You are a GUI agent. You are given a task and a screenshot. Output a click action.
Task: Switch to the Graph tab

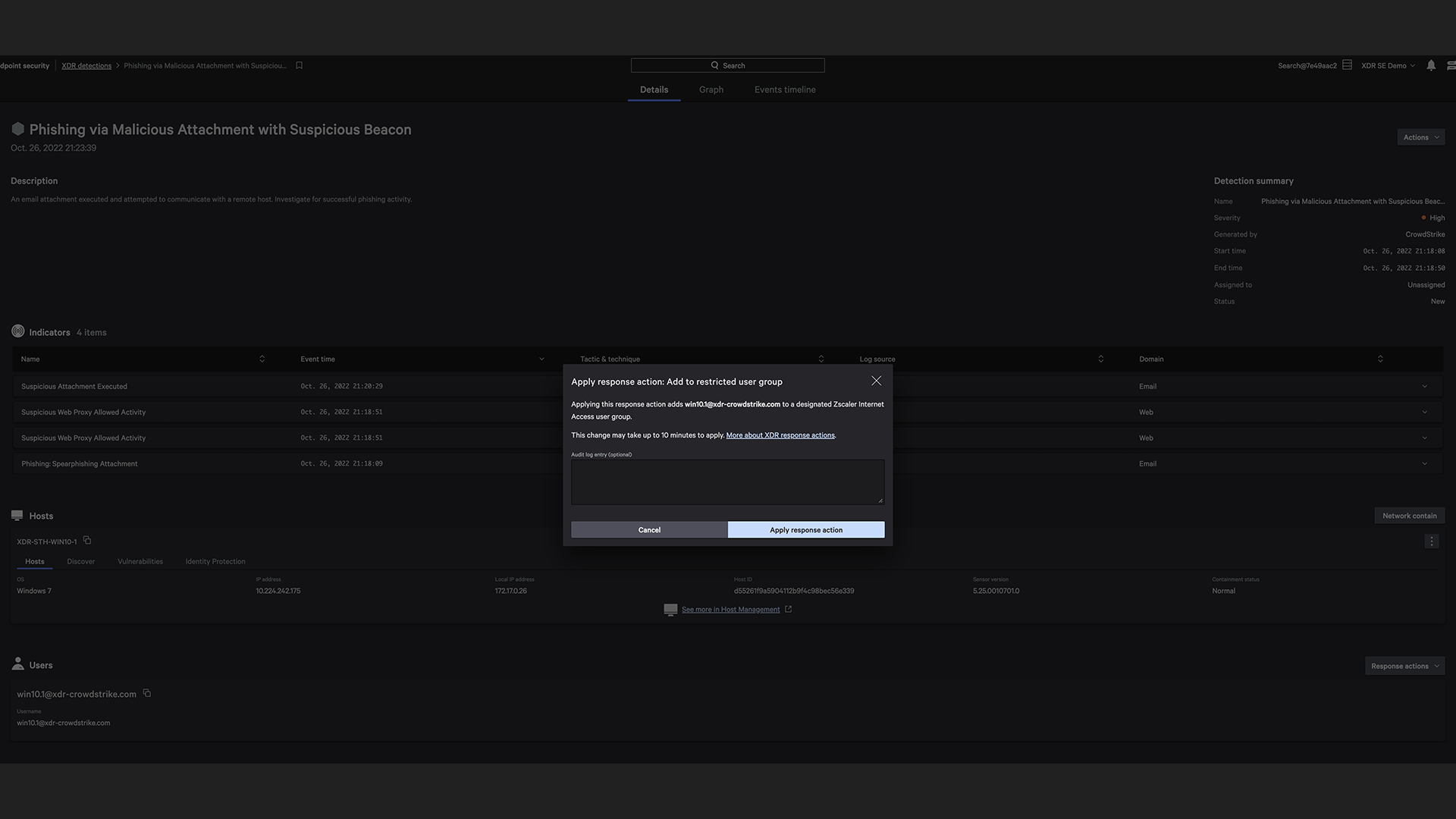click(x=711, y=89)
